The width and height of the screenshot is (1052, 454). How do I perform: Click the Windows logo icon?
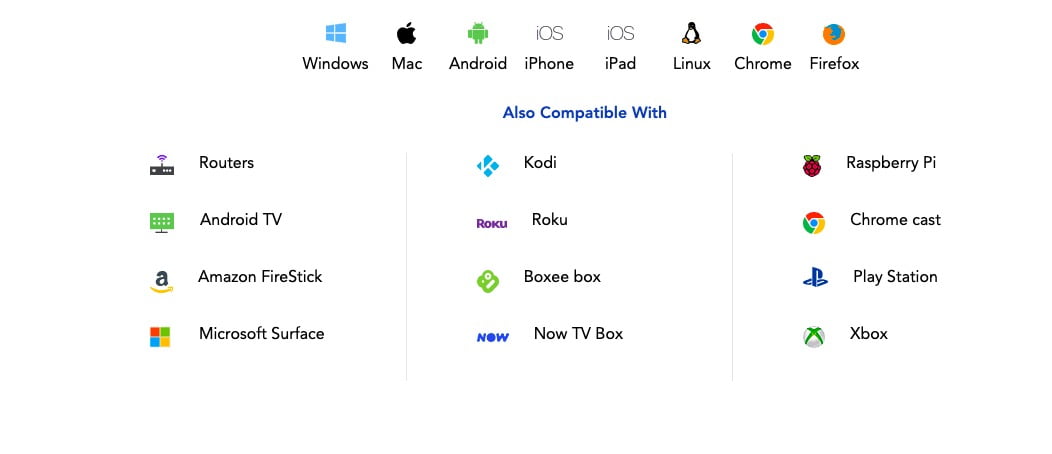pyautogui.click(x=336, y=34)
